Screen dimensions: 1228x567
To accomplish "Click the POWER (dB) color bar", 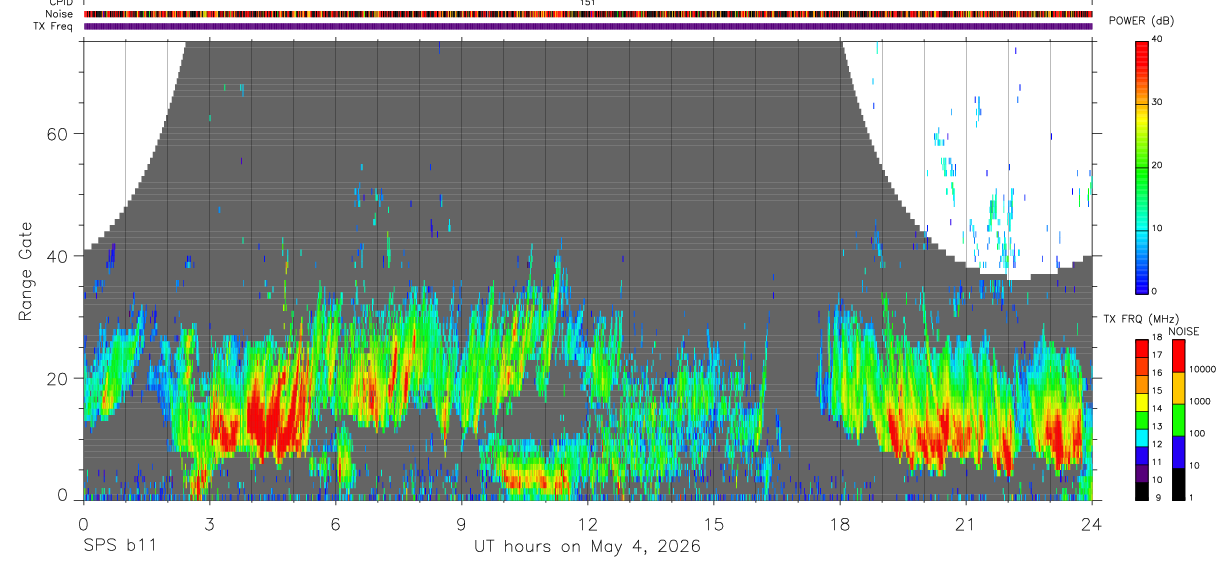I will click(x=1142, y=166).
